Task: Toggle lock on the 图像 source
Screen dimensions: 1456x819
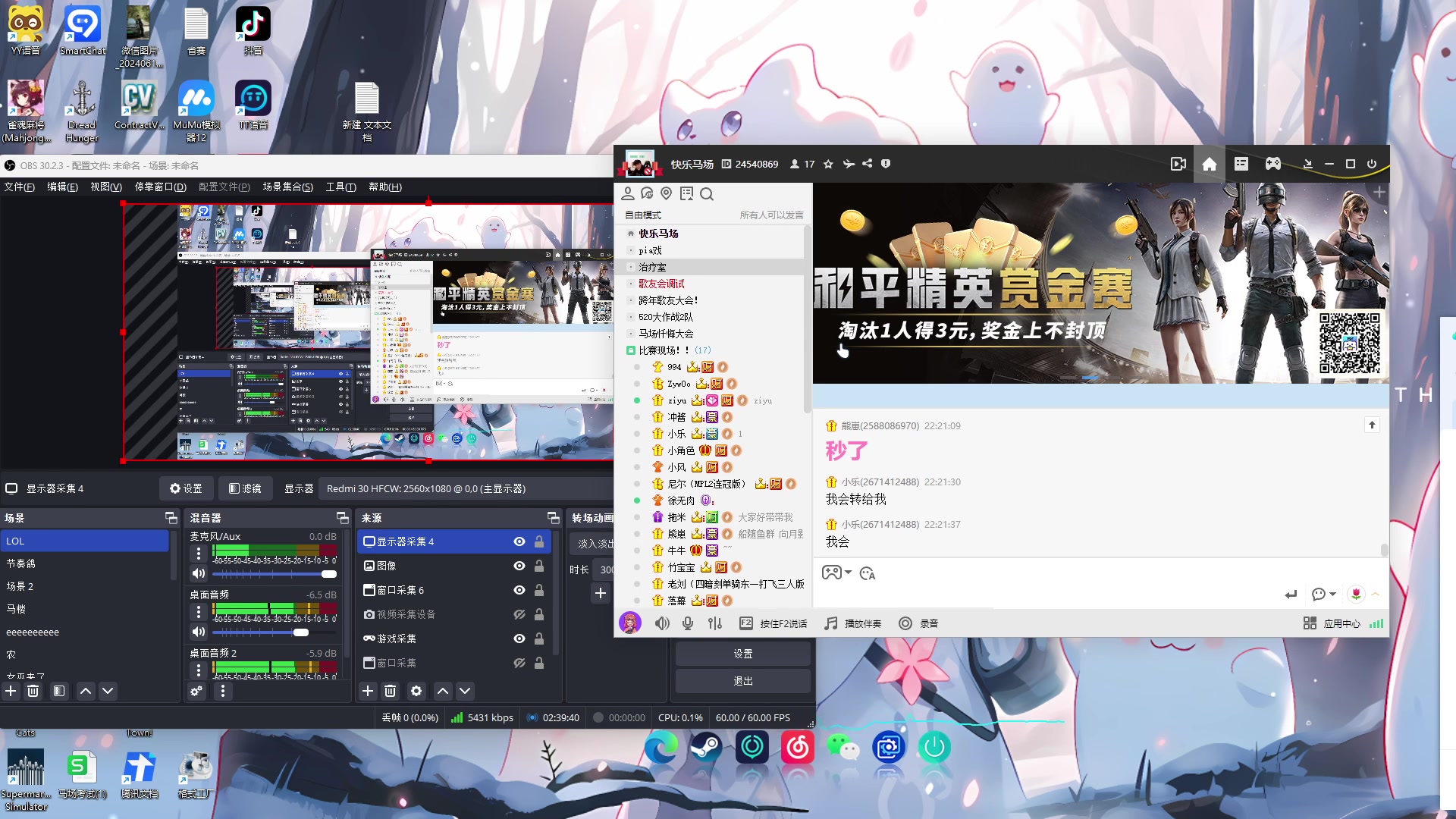Action: click(x=539, y=566)
